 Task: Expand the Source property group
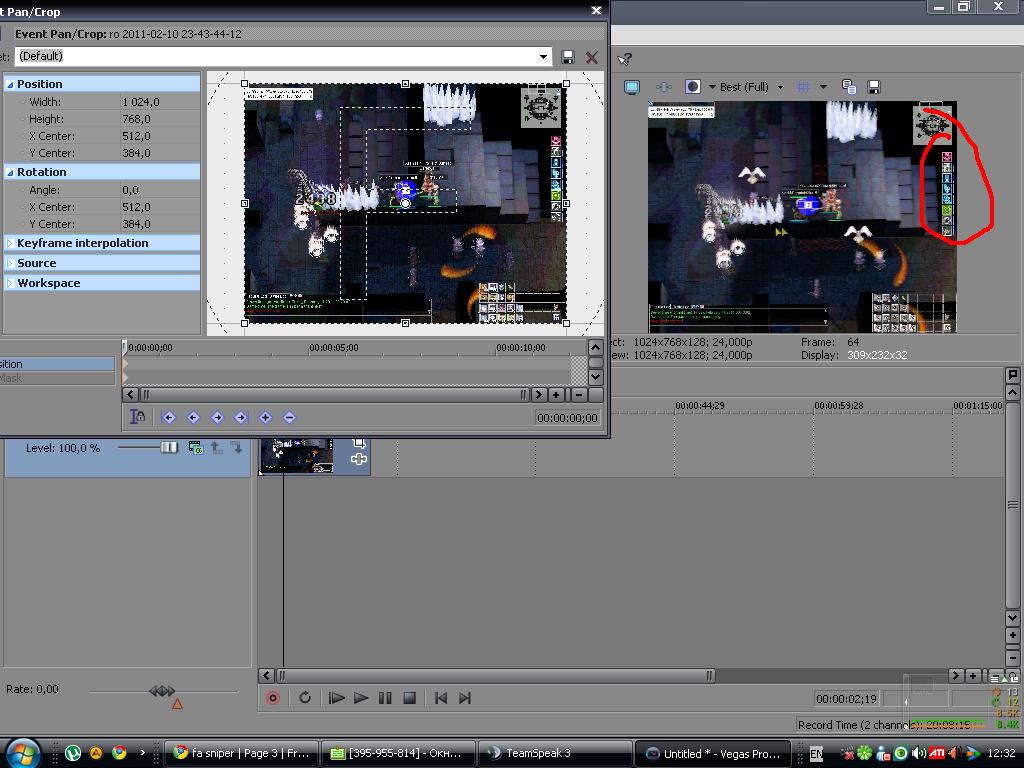(x=10, y=263)
